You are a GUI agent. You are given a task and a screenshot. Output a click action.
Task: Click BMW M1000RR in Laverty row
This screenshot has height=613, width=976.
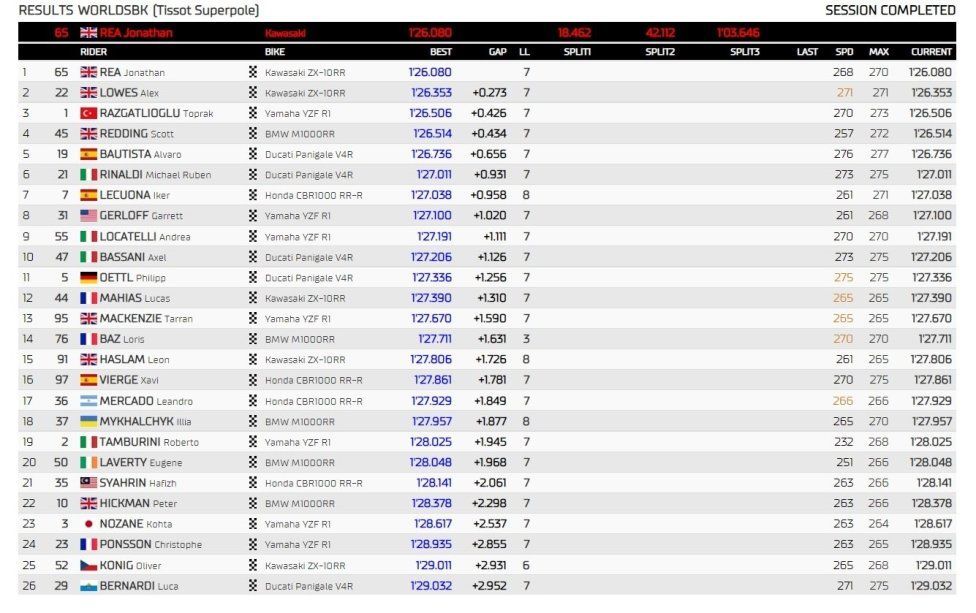point(300,463)
